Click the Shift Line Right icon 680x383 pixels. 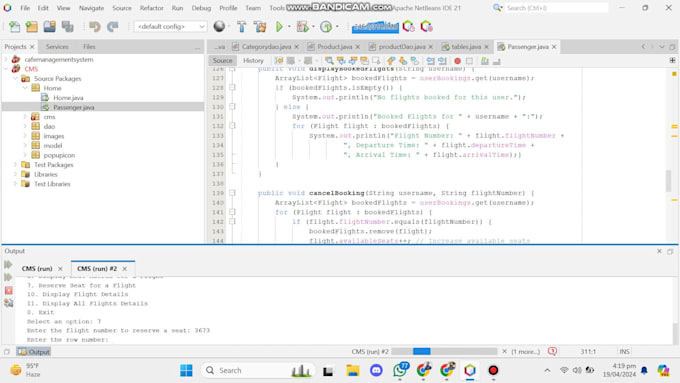[x=442, y=61]
